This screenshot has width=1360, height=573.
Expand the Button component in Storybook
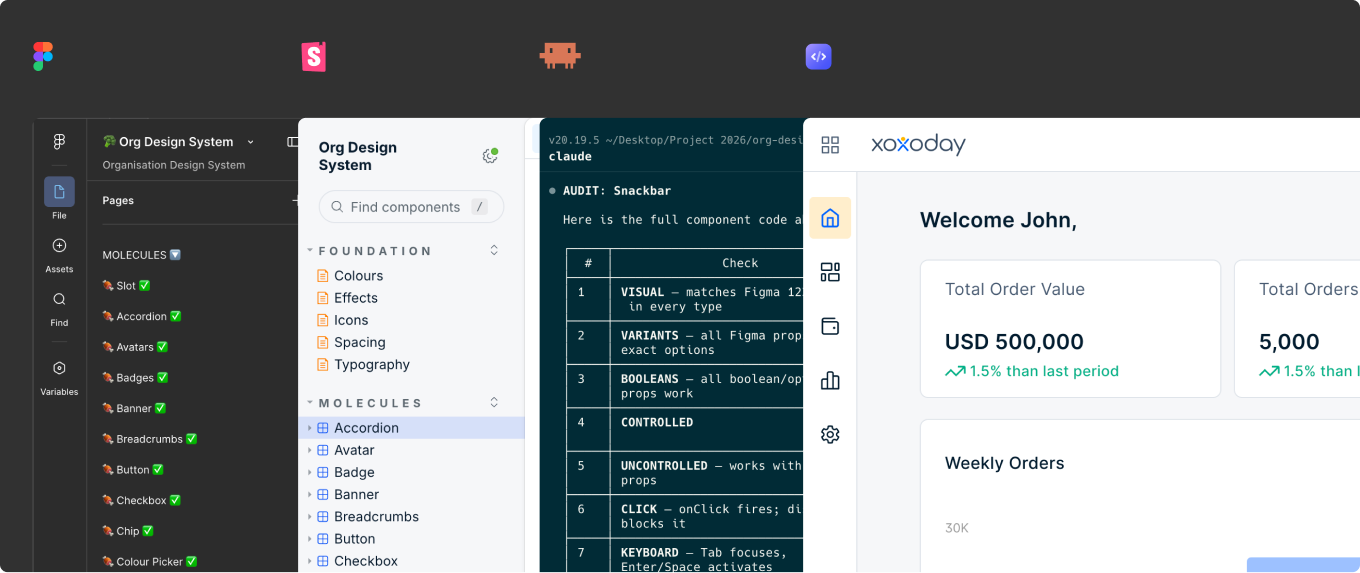point(310,539)
